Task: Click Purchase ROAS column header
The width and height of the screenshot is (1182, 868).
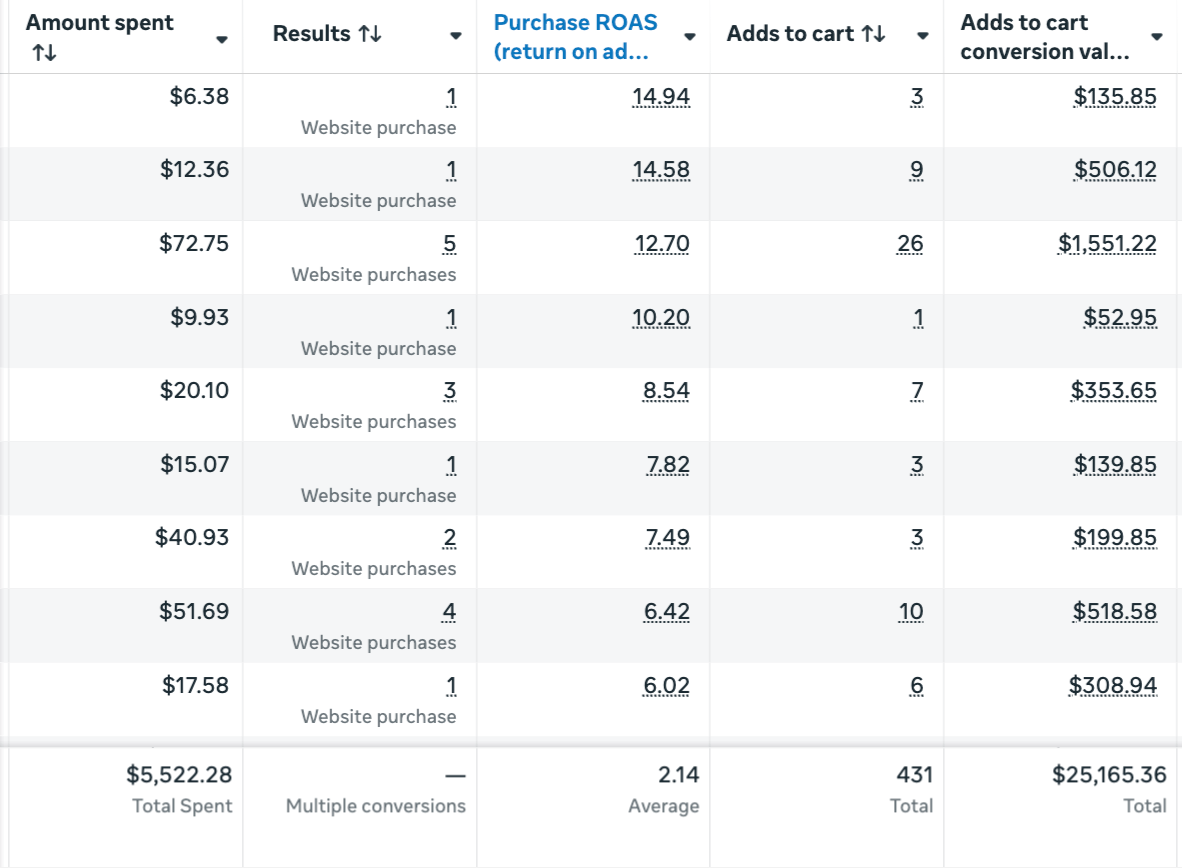Action: pyautogui.click(x=576, y=37)
